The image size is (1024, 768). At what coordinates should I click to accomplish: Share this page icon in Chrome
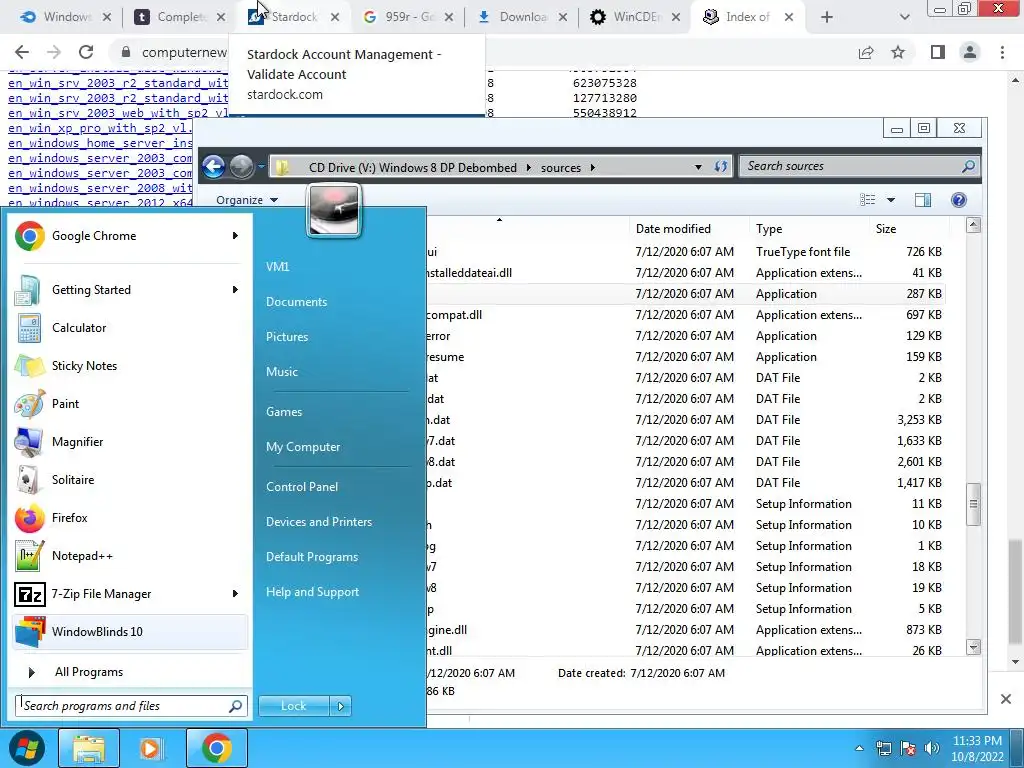pos(866,52)
